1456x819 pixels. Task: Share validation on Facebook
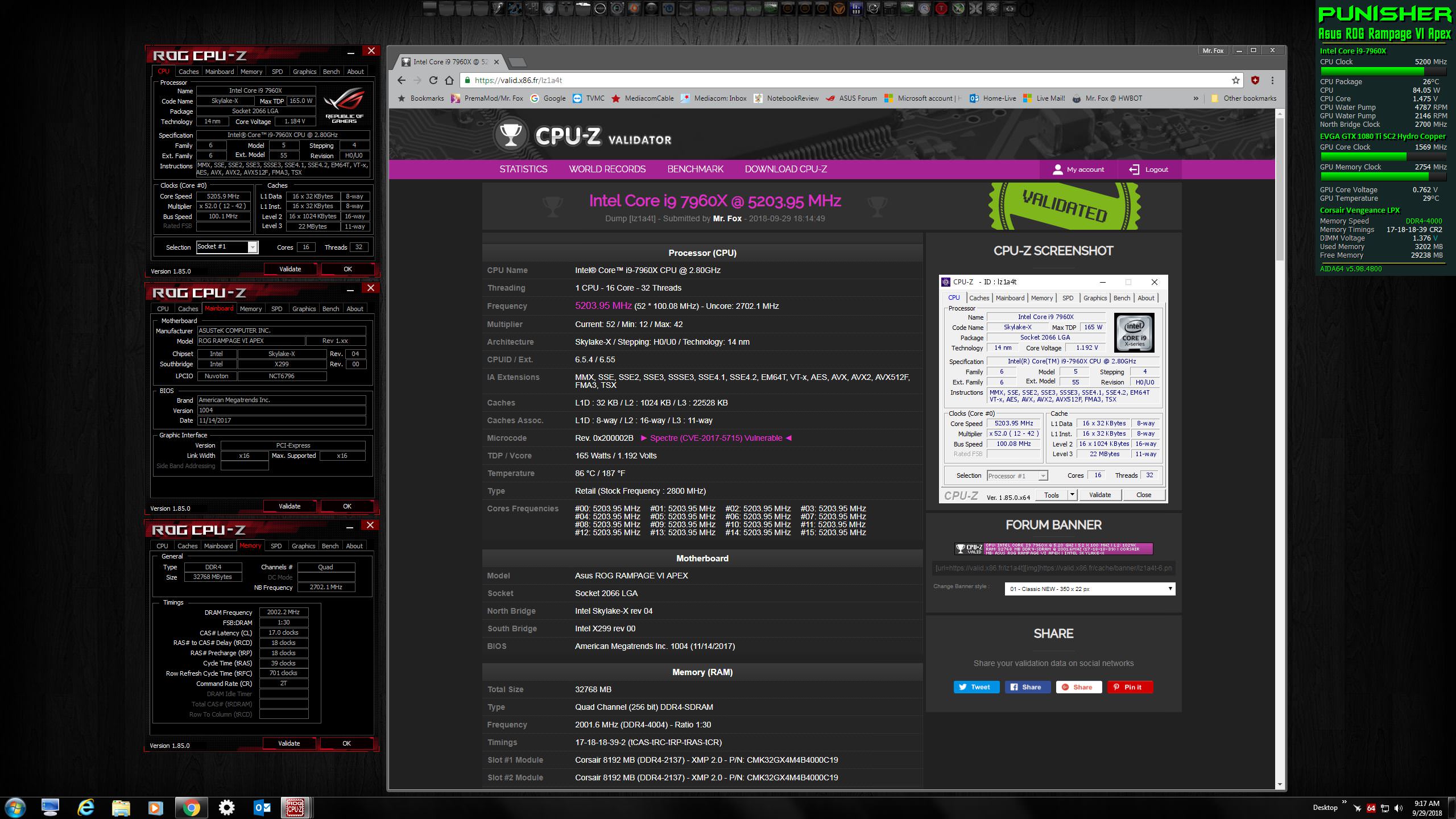[1027, 687]
